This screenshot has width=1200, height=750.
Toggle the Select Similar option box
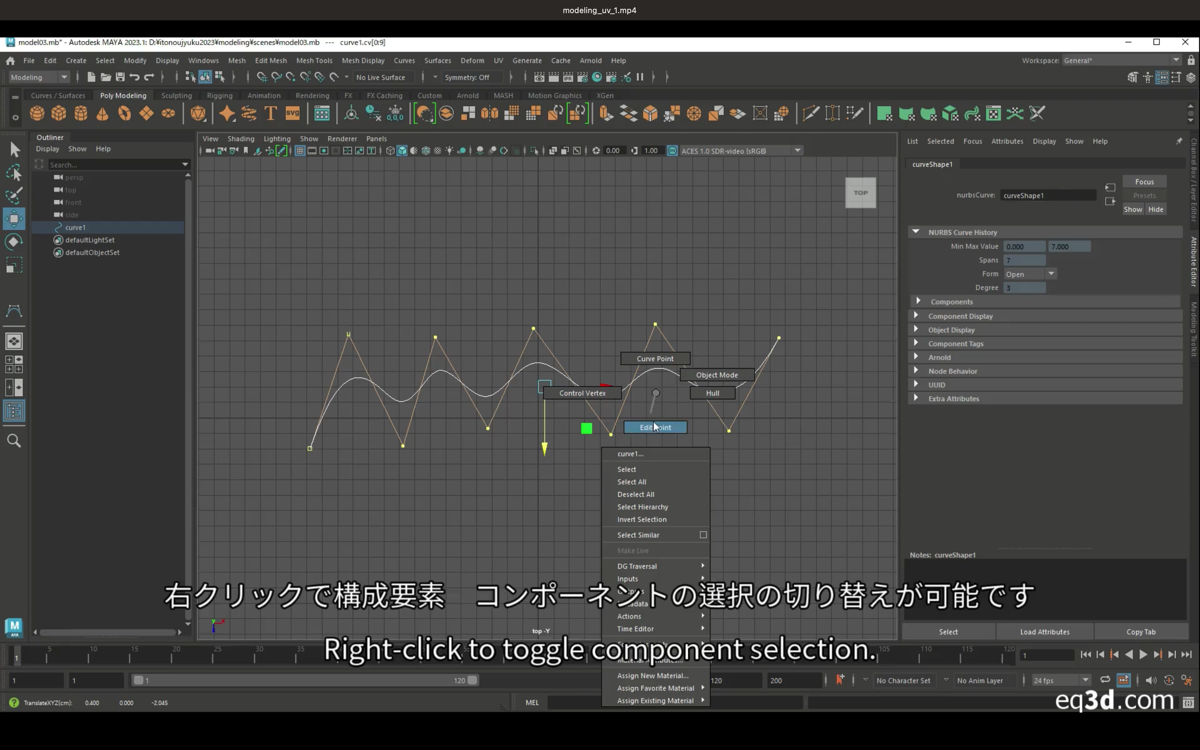point(703,535)
